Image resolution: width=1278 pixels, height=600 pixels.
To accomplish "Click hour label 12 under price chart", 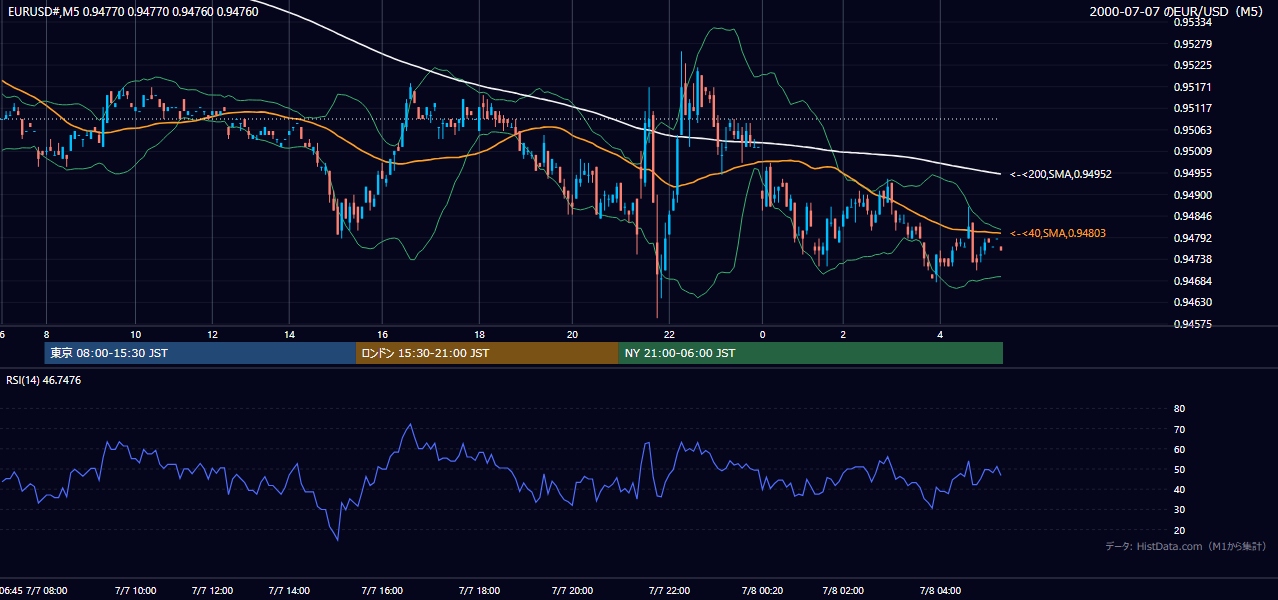I will 212,334.
